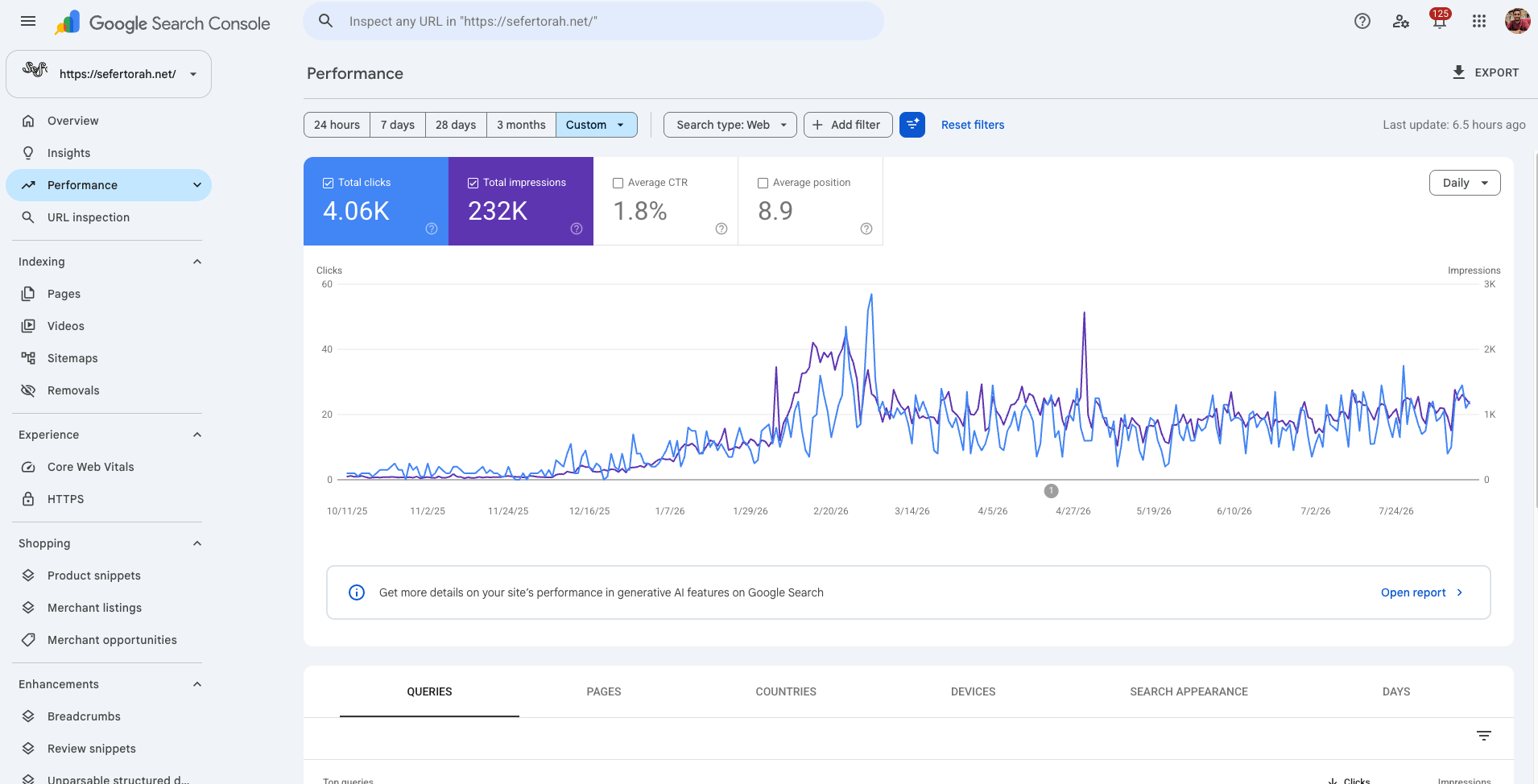This screenshot has width=1538, height=784.
Task: Click the blue filter suggestions icon button
Action: click(x=912, y=125)
